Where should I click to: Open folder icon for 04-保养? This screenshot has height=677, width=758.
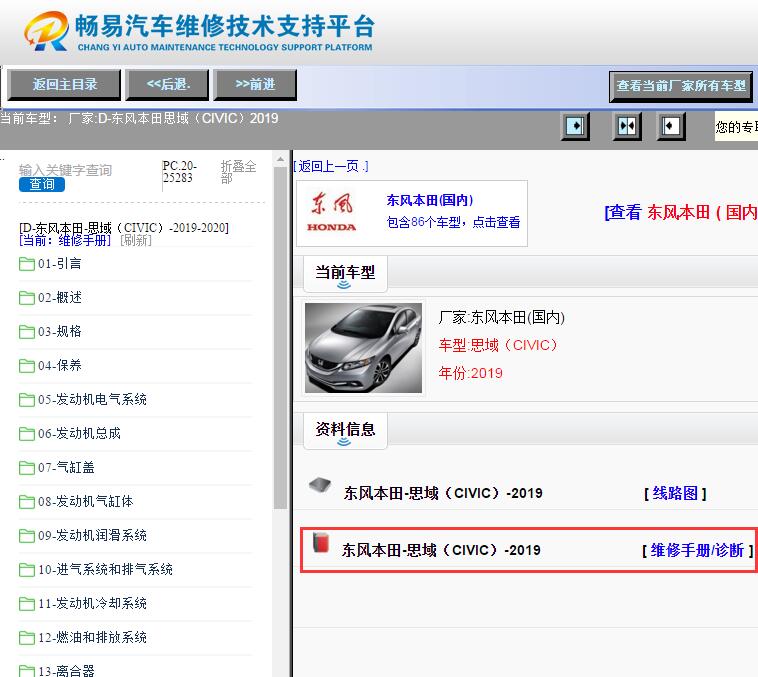click(x=27, y=366)
